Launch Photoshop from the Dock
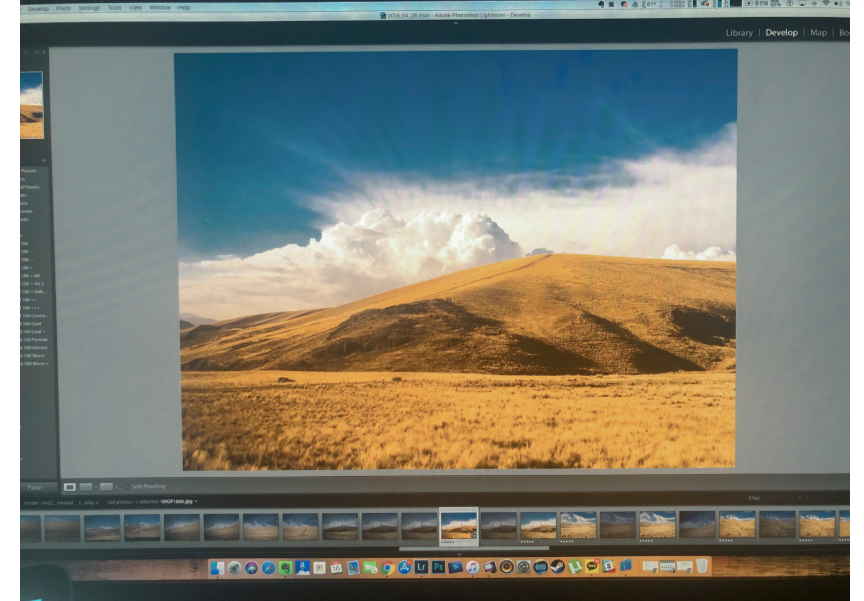This screenshot has height=601, width=864. [438, 567]
